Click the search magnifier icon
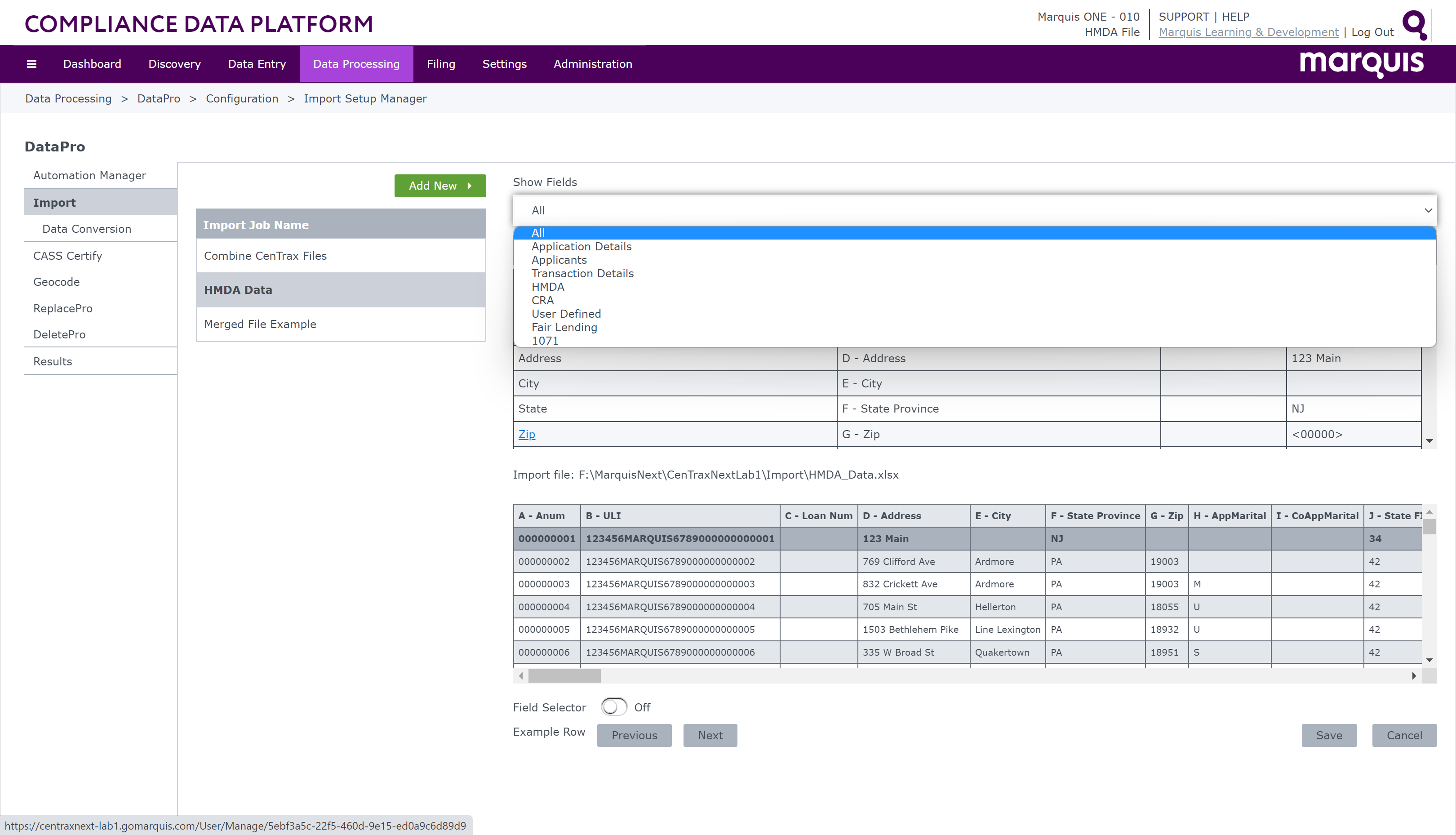 tap(1414, 25)
